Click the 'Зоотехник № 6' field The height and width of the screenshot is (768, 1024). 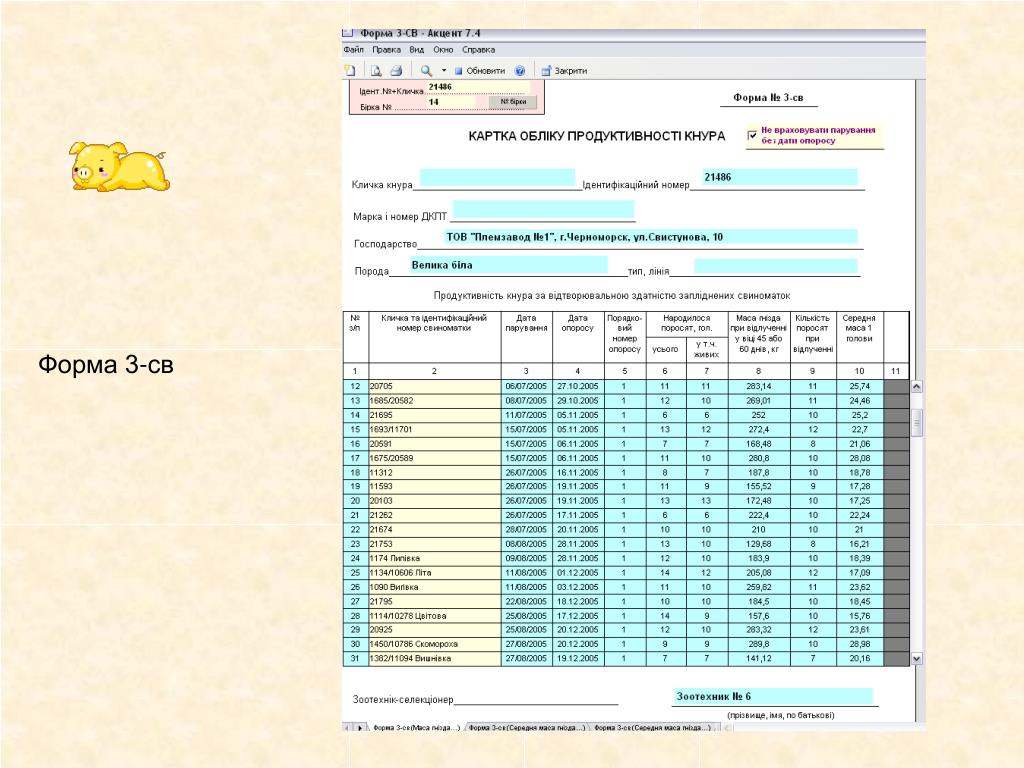pos(773,697)
